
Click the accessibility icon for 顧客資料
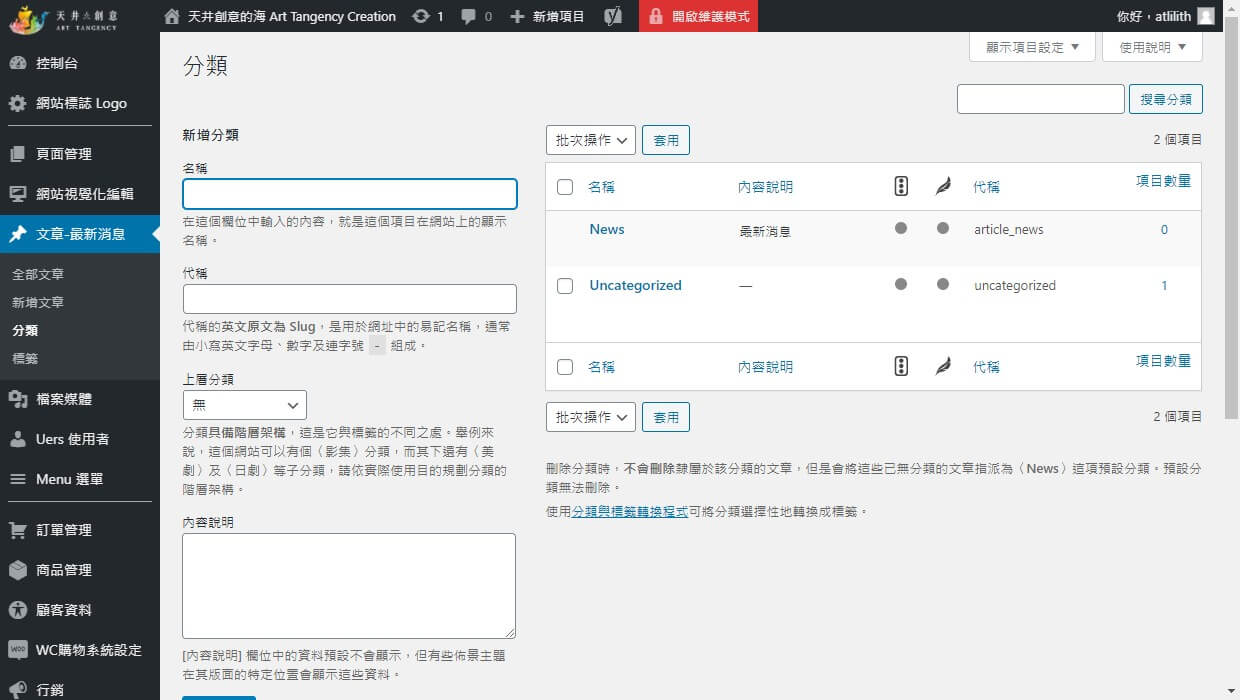(17, 610)
